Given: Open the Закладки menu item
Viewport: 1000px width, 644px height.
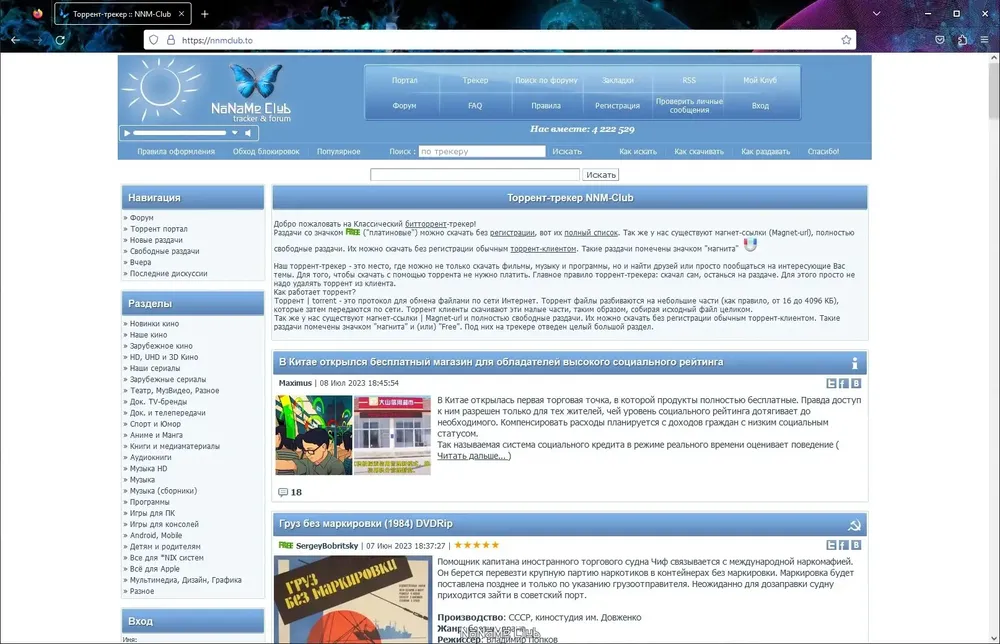Looking at the screenshot, I should tap(617, 80).
